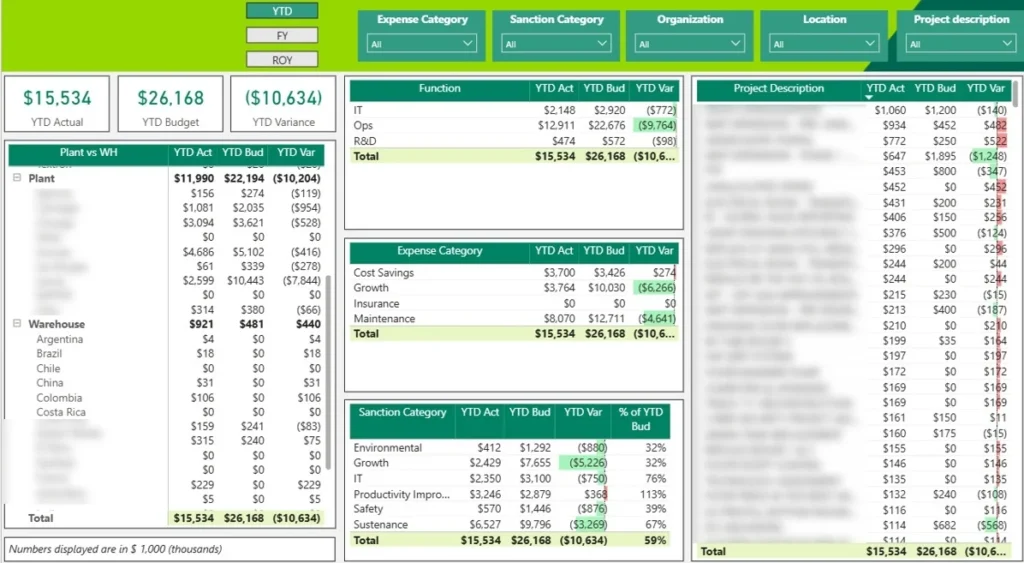Open the Sanction Category slicer dropdown
Screen dimensions: 1024x563
tap(556, 44)
